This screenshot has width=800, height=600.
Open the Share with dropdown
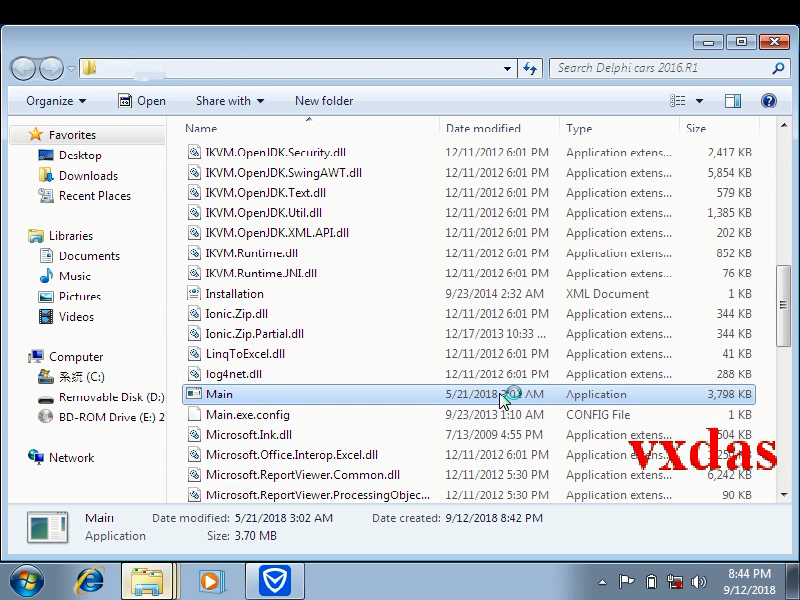click(229, 100)
